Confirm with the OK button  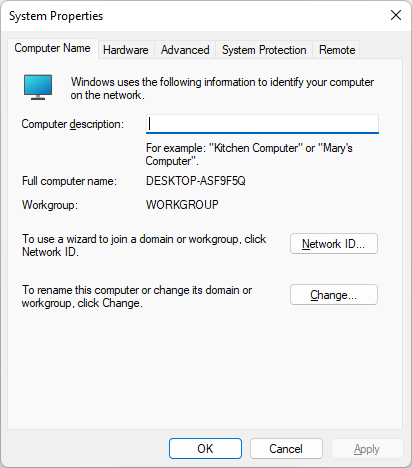tap(205, 449)
